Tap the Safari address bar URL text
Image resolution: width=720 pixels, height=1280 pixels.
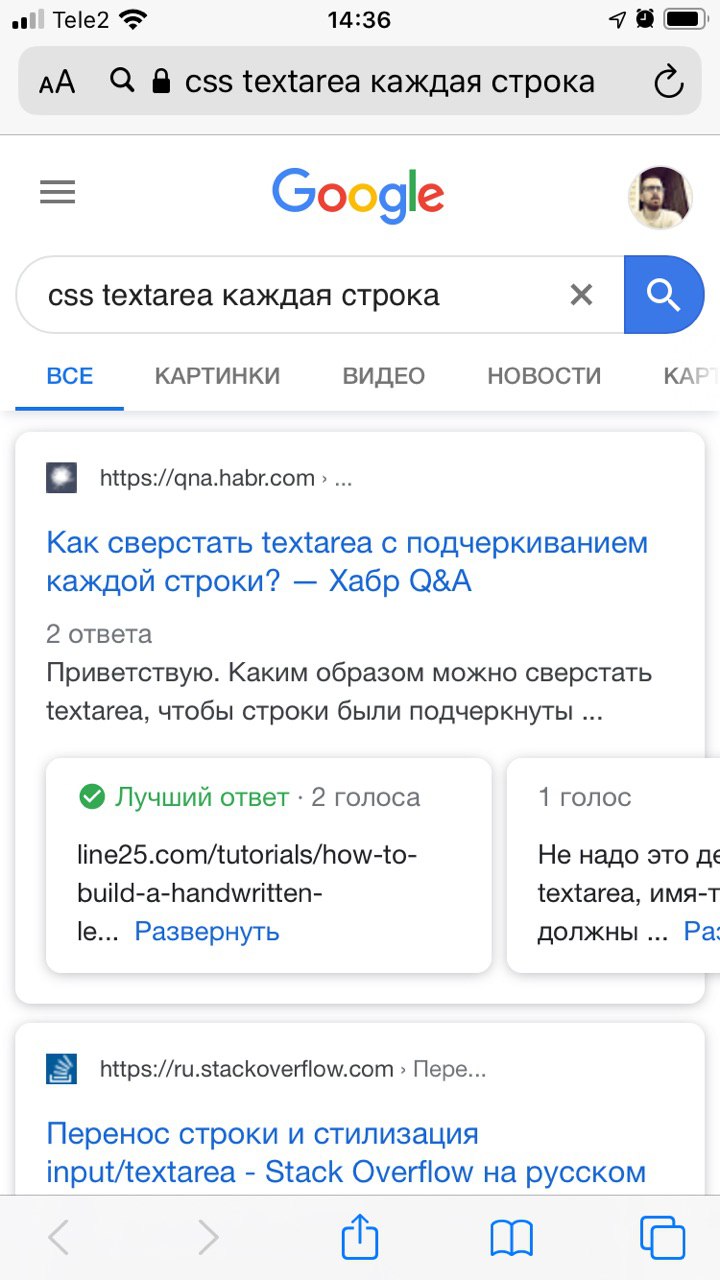(390, 82)
